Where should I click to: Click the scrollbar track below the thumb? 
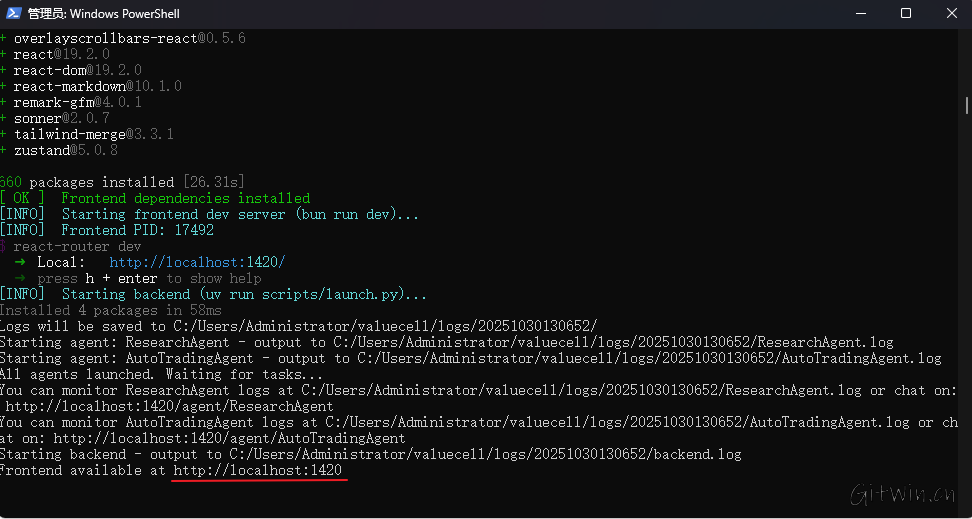click(x=967, y=300)
